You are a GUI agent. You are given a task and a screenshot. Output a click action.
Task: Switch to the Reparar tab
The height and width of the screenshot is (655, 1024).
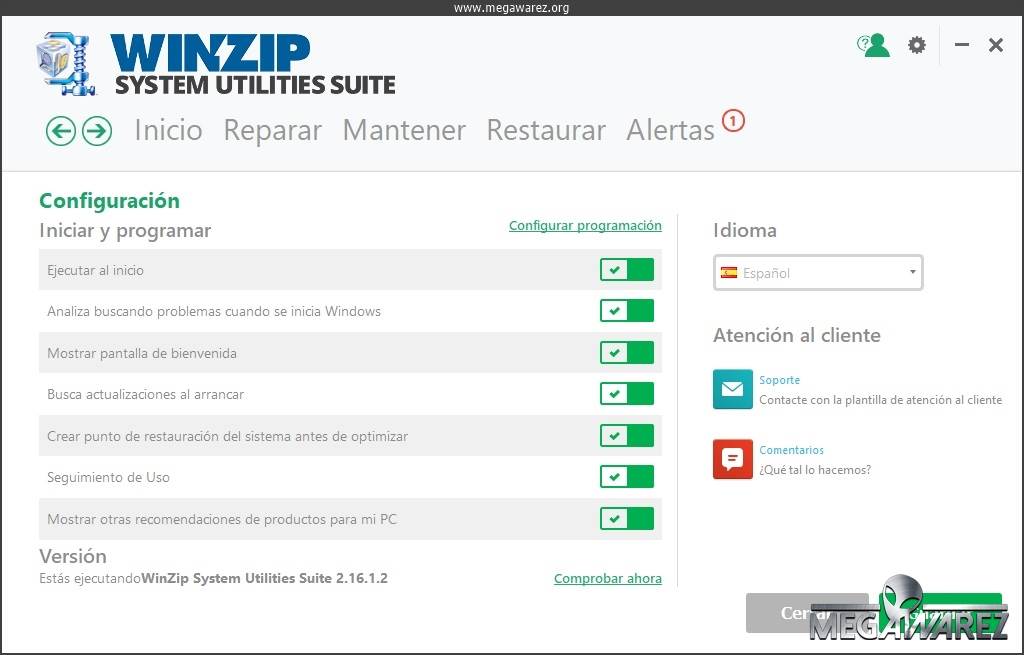pyautogui.click(x=273, y=130)
